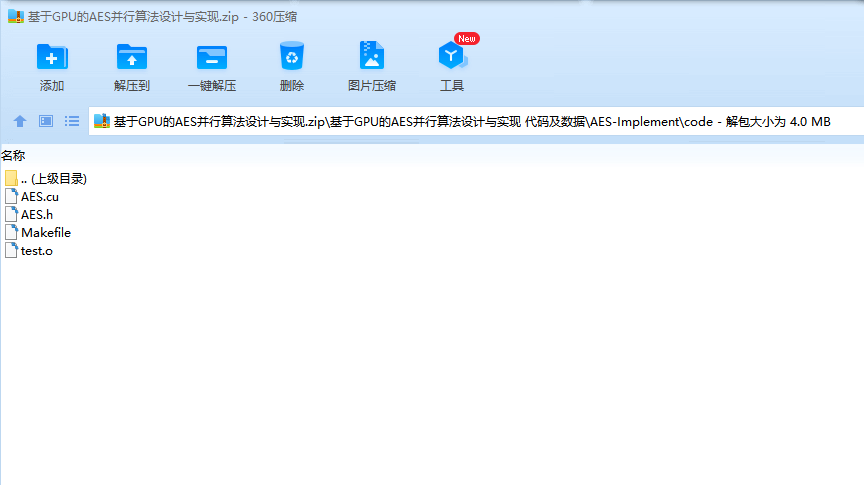The image size is (864, 485).
Task: Click the 名称 column header
Action: [13, 156]
